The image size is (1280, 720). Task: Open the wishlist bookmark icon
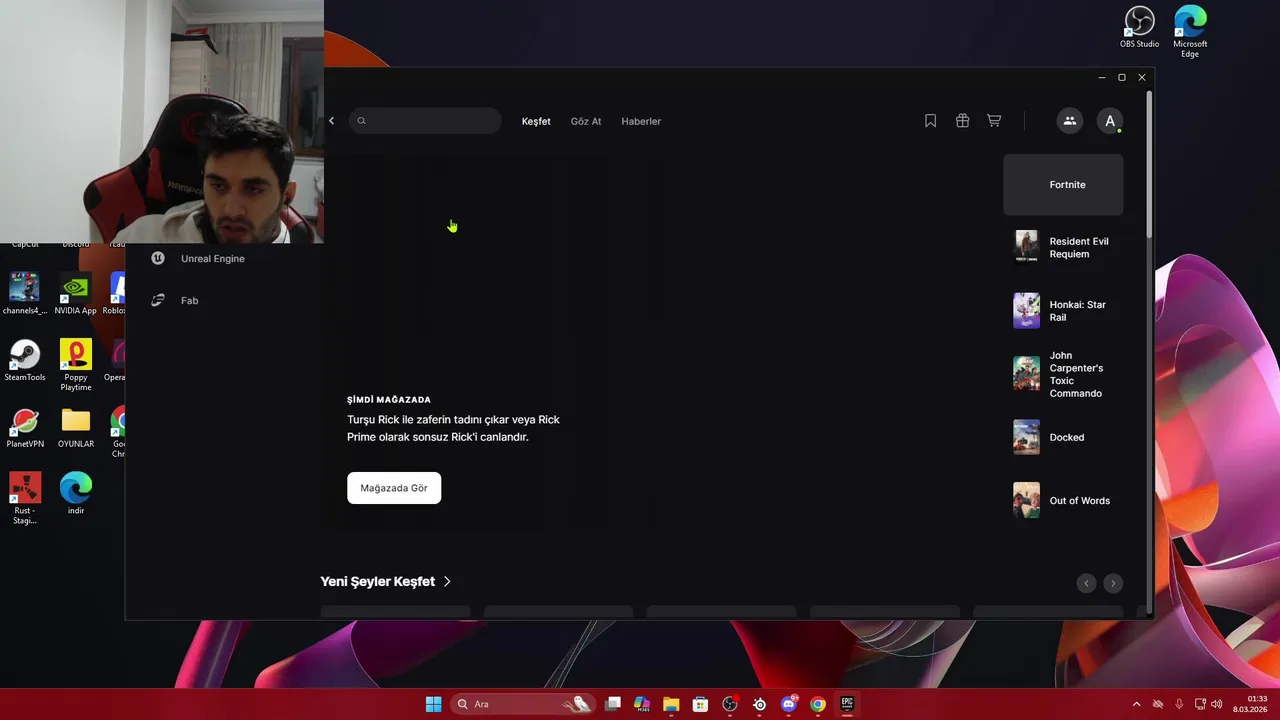[x=930, y=121]
